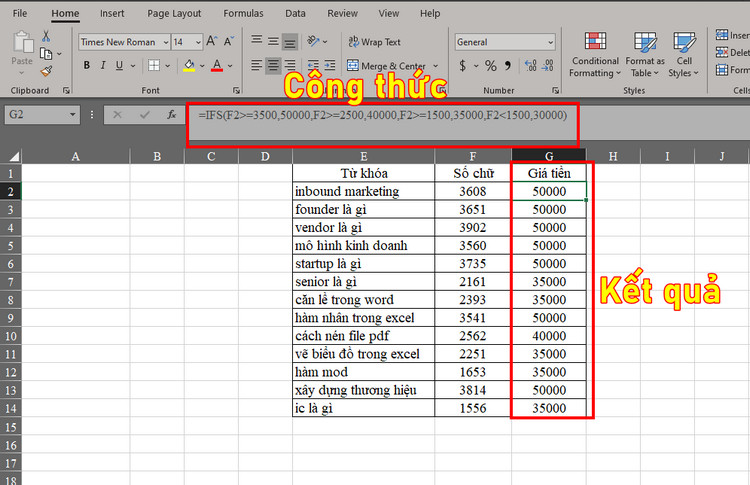Screen dimensions: 750x485
Task: Decrease decimal places
Action: (x=548, y=66)
